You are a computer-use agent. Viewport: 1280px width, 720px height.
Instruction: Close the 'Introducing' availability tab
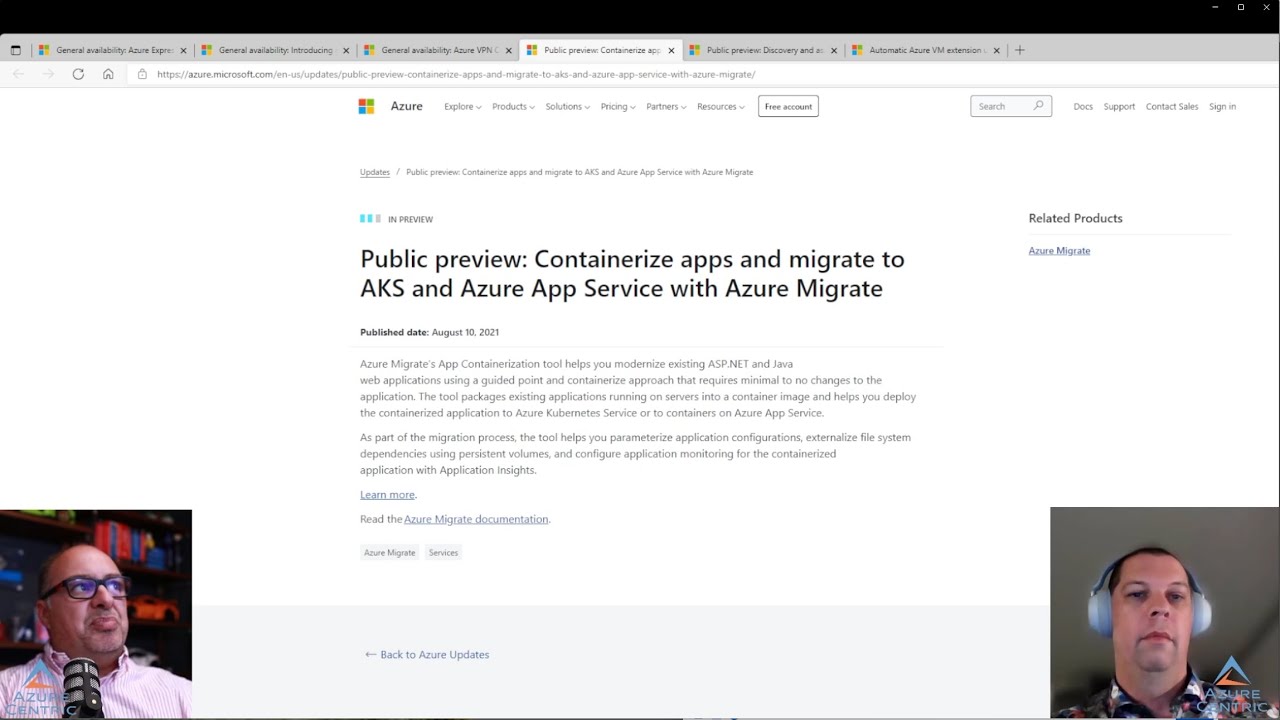click(346, 50)
